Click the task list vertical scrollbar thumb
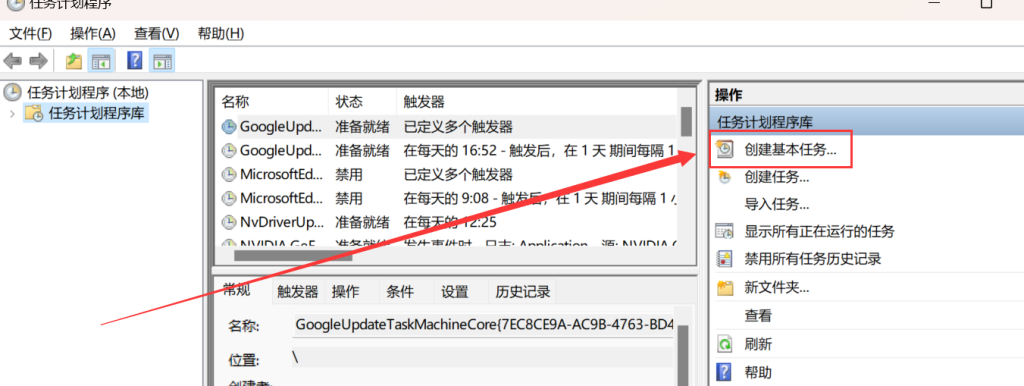 pyautogui.click(x=686, y=121)
